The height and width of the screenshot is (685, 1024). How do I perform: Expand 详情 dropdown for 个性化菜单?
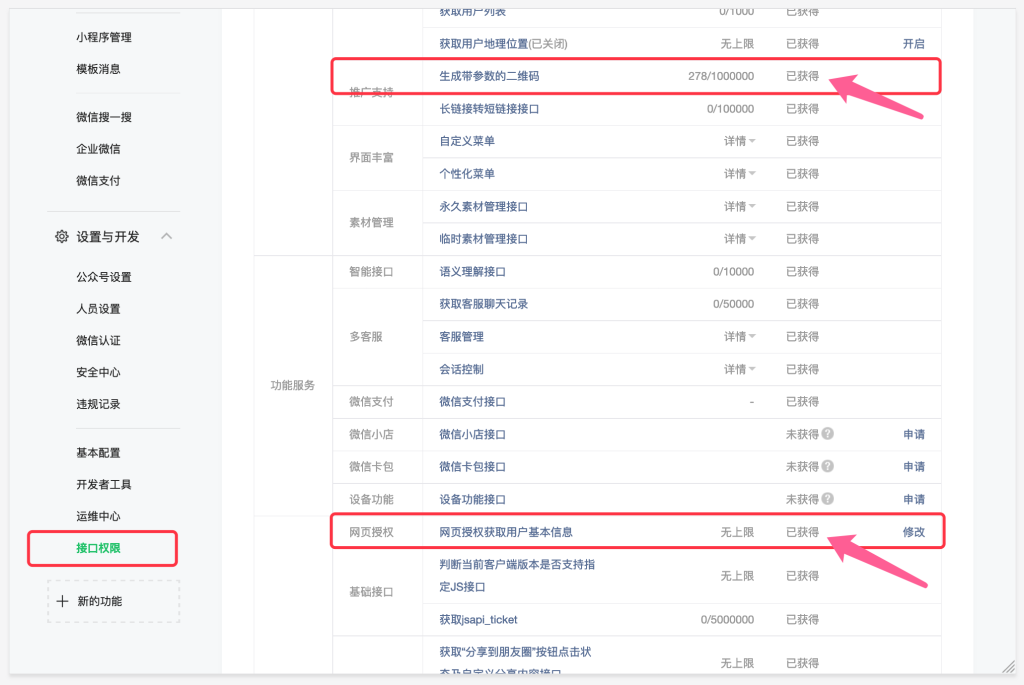(x=739, y=174)
